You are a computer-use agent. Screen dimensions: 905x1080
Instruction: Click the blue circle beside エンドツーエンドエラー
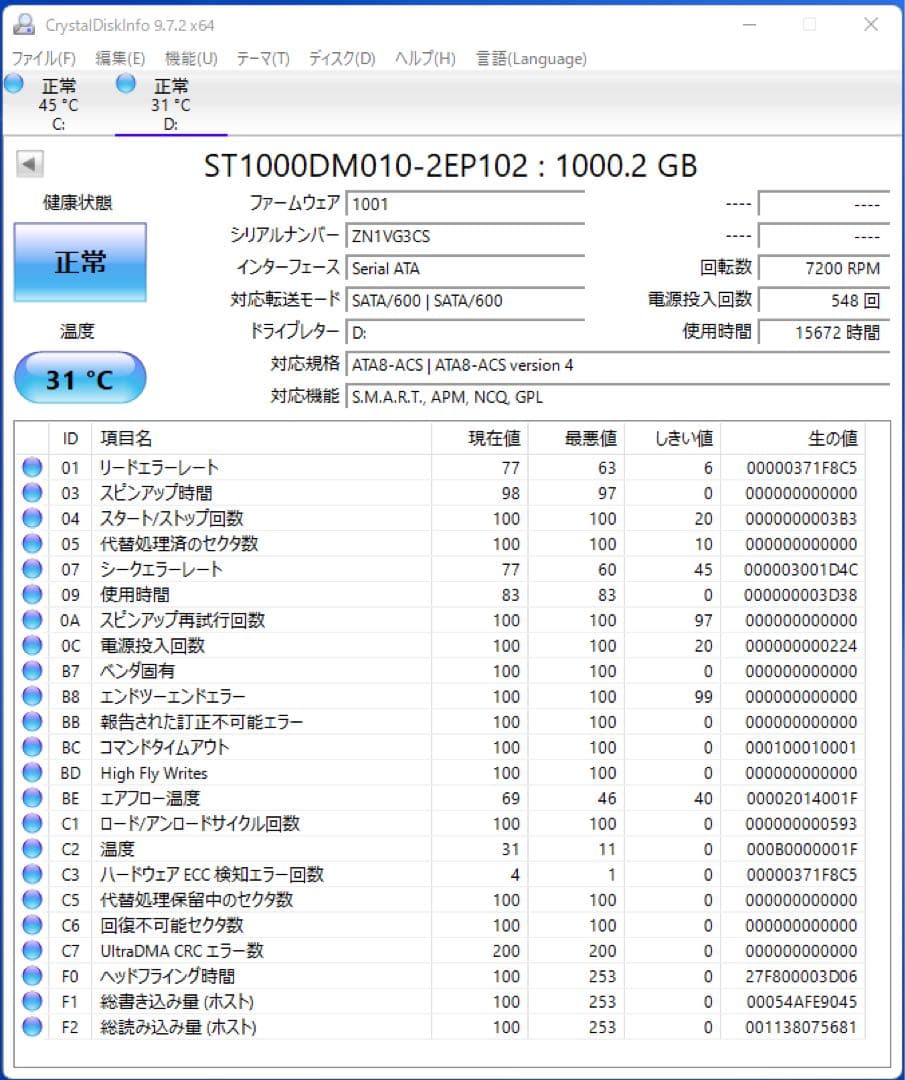[x=31, y=696]
